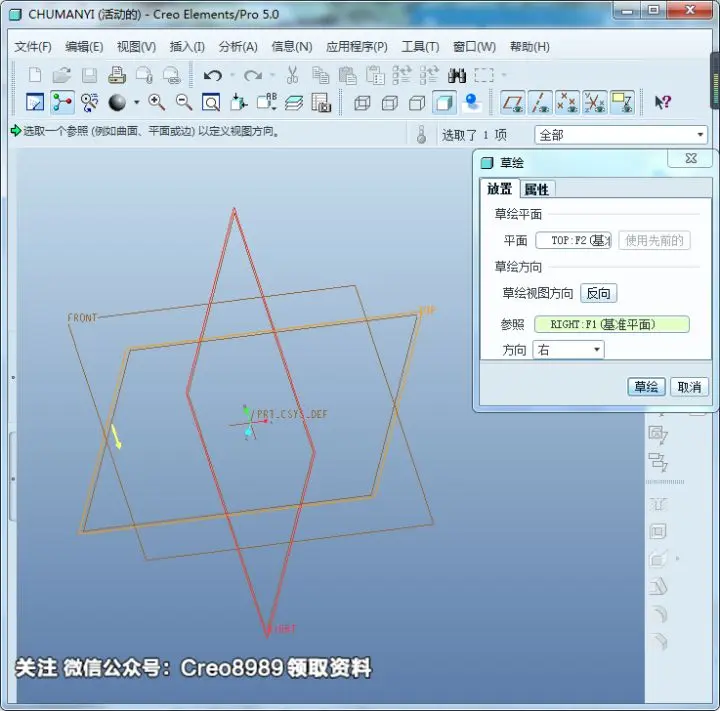Click the RIGHT:F1 reference field
Screen dimensions: 720x711
pyautogui.click(x=612, y=324)
